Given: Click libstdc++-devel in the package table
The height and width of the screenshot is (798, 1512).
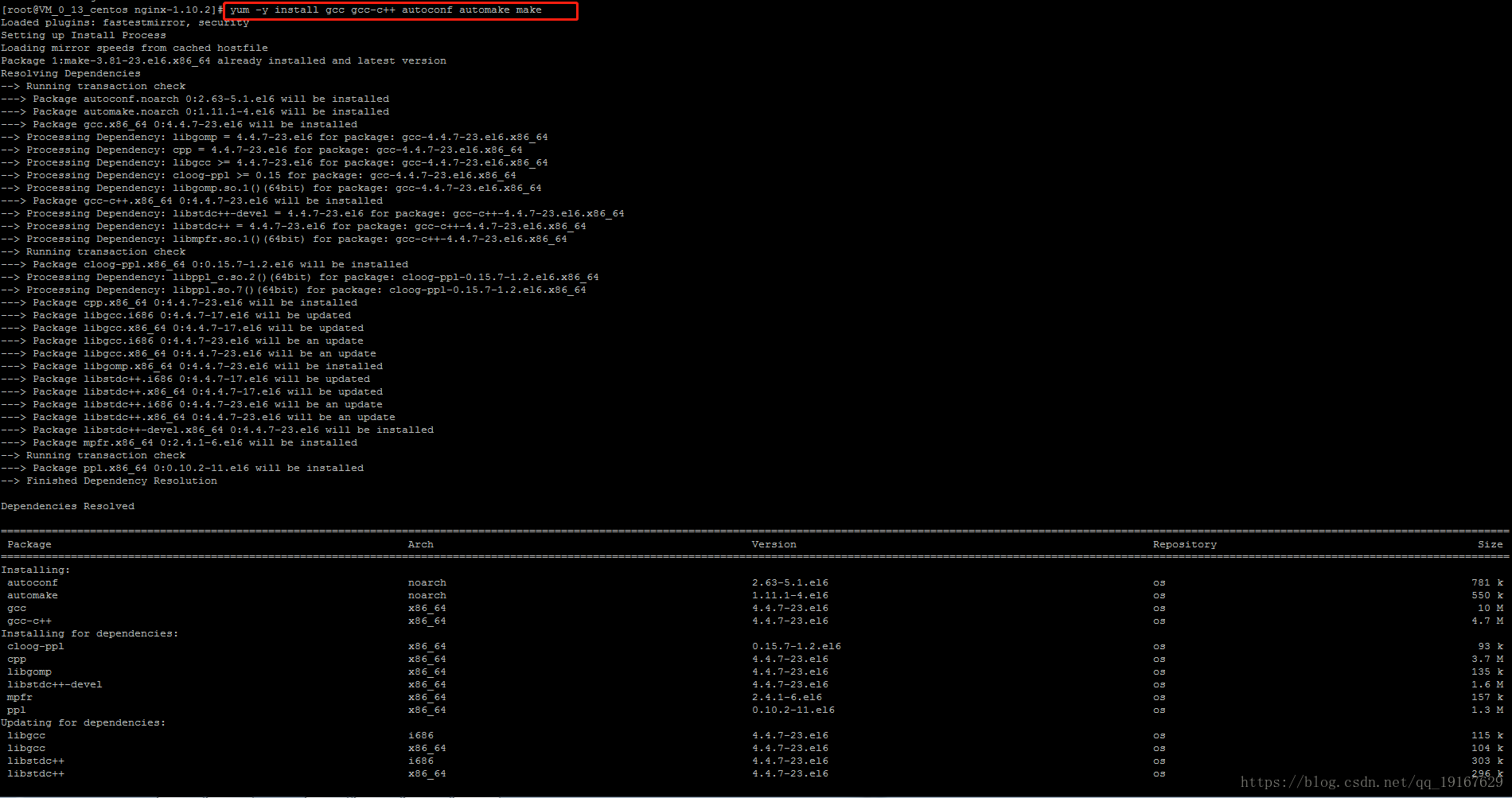Looking at the screenshot, I should point(55,685).
